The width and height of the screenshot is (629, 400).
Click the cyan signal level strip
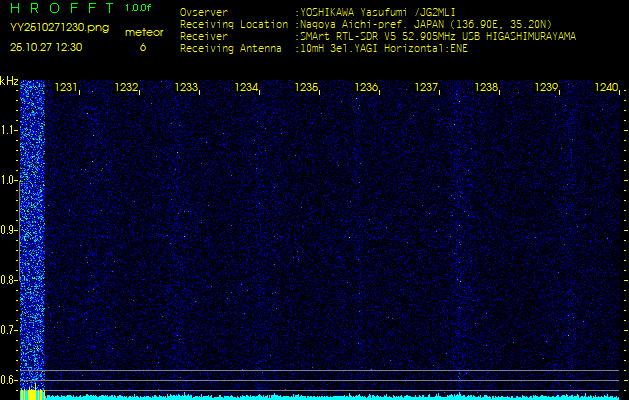click(x=330, y=396)
